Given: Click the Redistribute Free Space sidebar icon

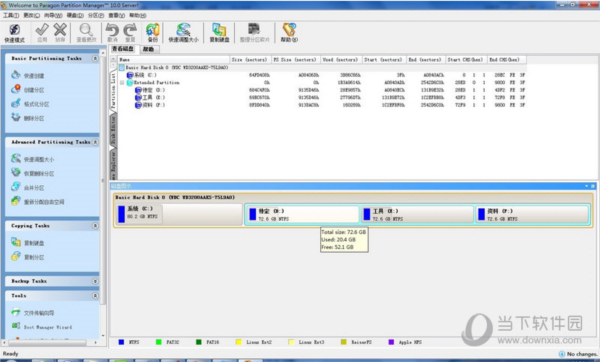Looking at the screenshot, I should click(x=16, y=201).
